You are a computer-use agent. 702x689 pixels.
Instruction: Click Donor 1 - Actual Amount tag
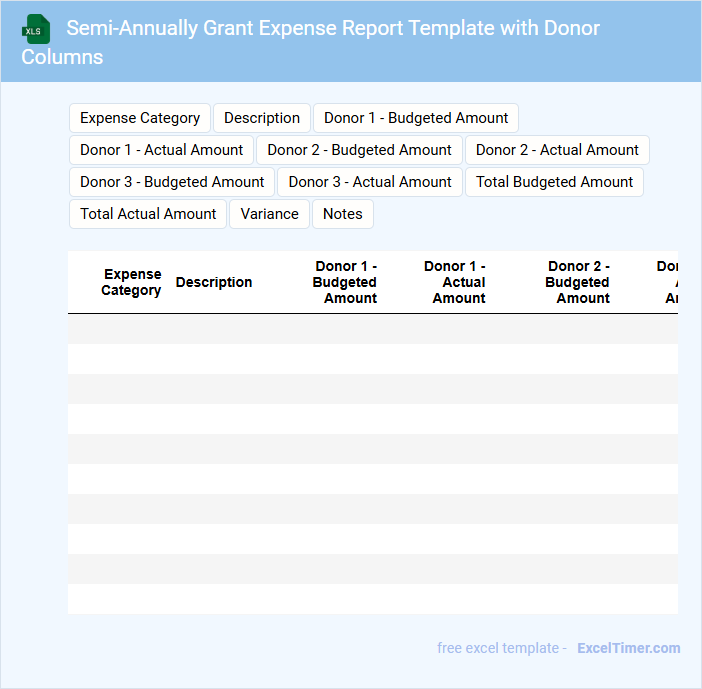point(161,150)
